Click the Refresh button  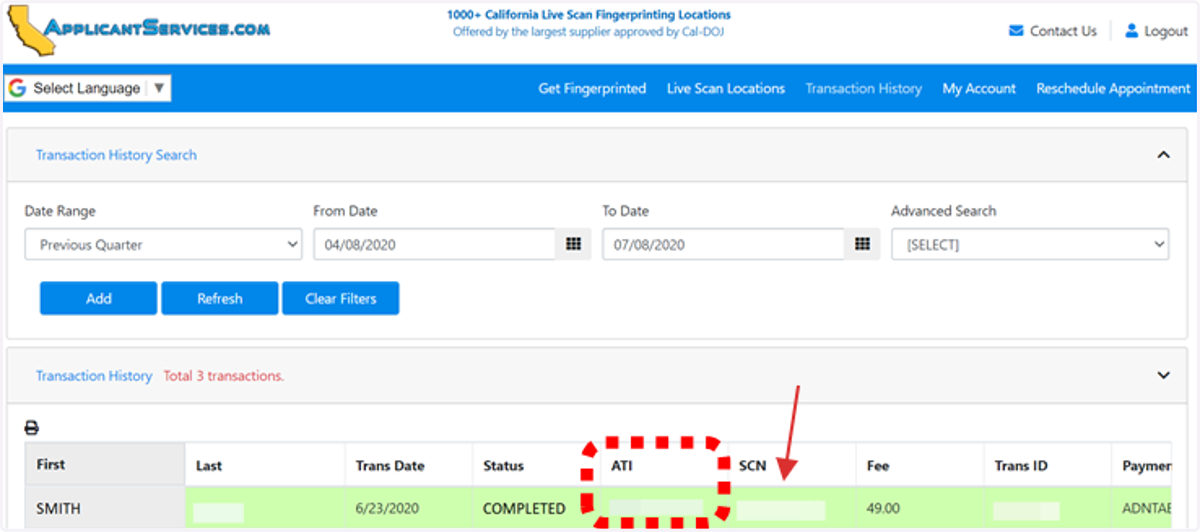219,298
